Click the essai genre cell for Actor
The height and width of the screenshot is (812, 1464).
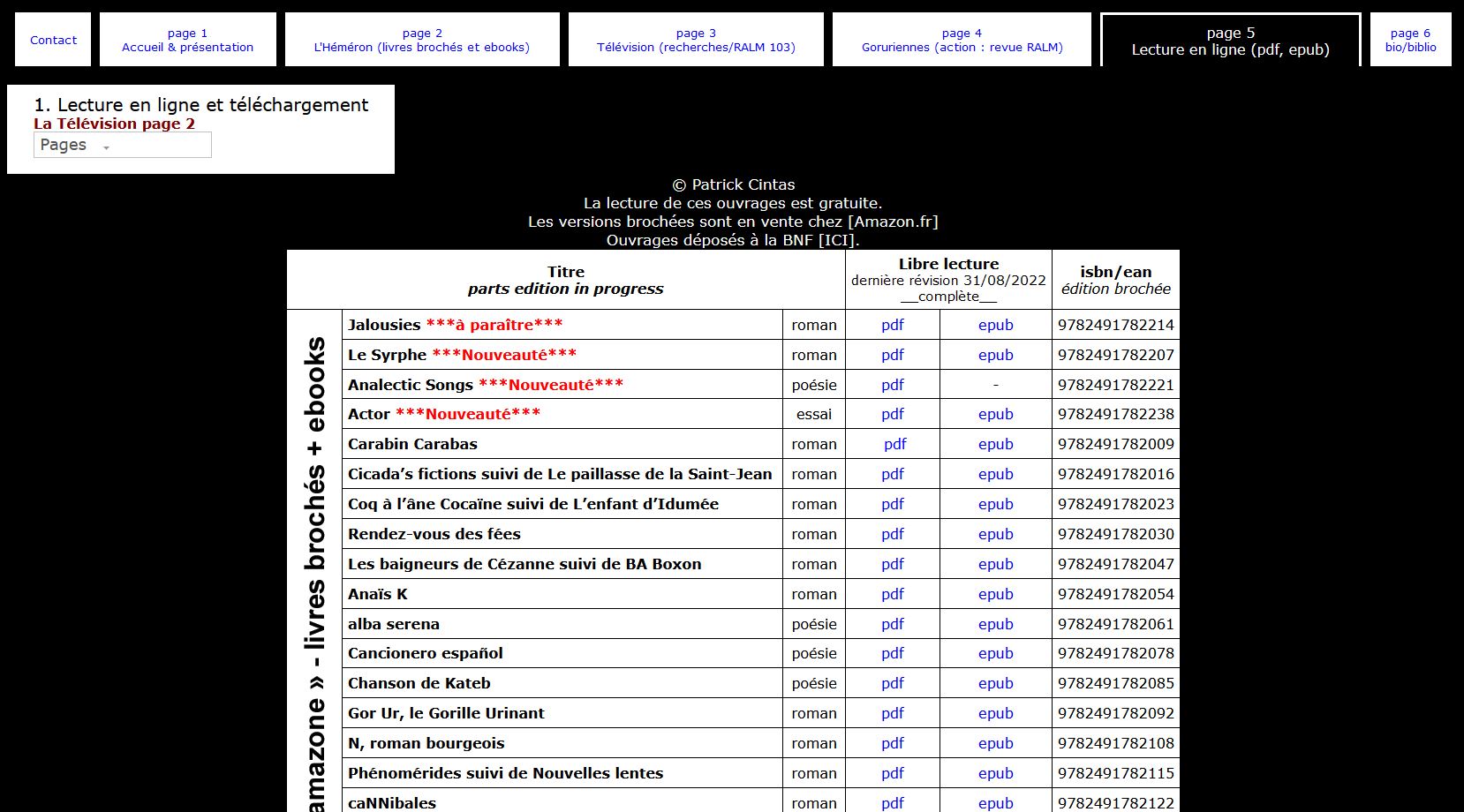(x=814, y=414)
